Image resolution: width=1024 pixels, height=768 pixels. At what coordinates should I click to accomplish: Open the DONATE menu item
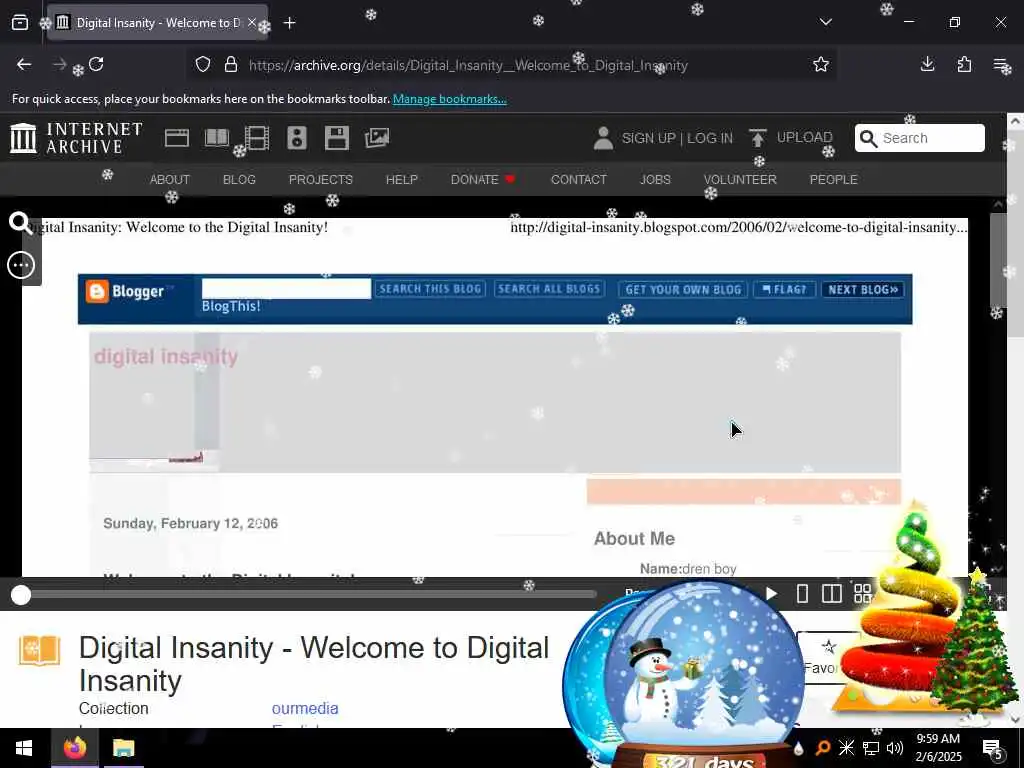(483, 180)
